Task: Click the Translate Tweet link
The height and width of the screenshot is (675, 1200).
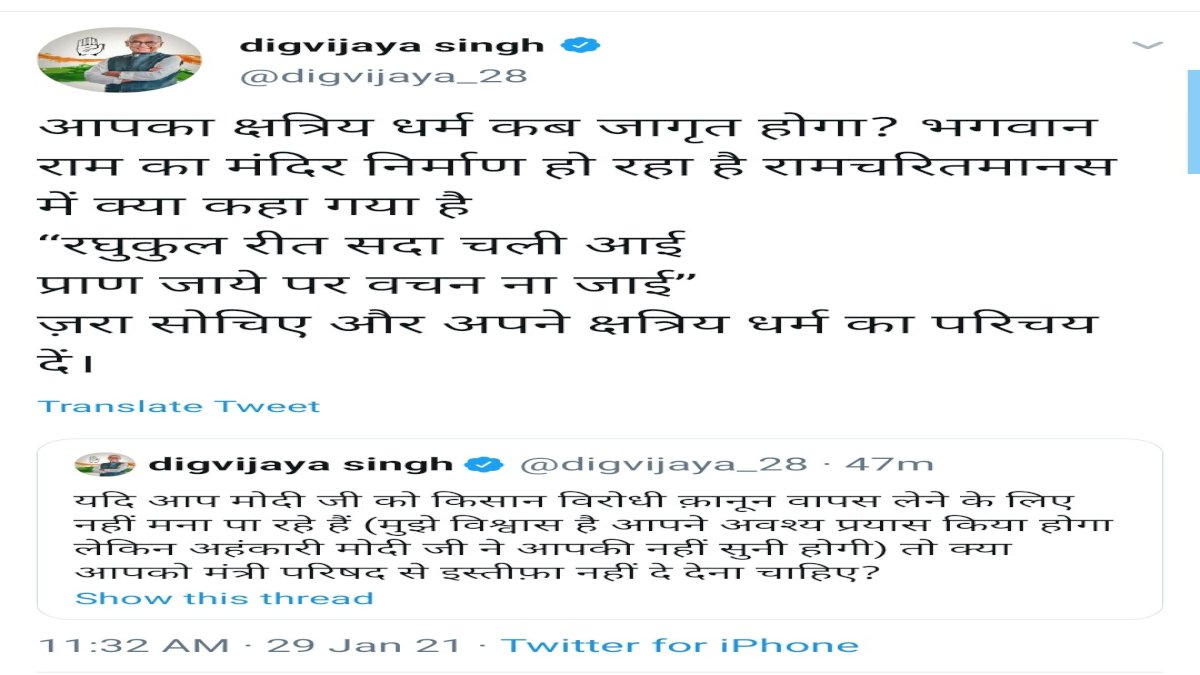Action: 180,406
